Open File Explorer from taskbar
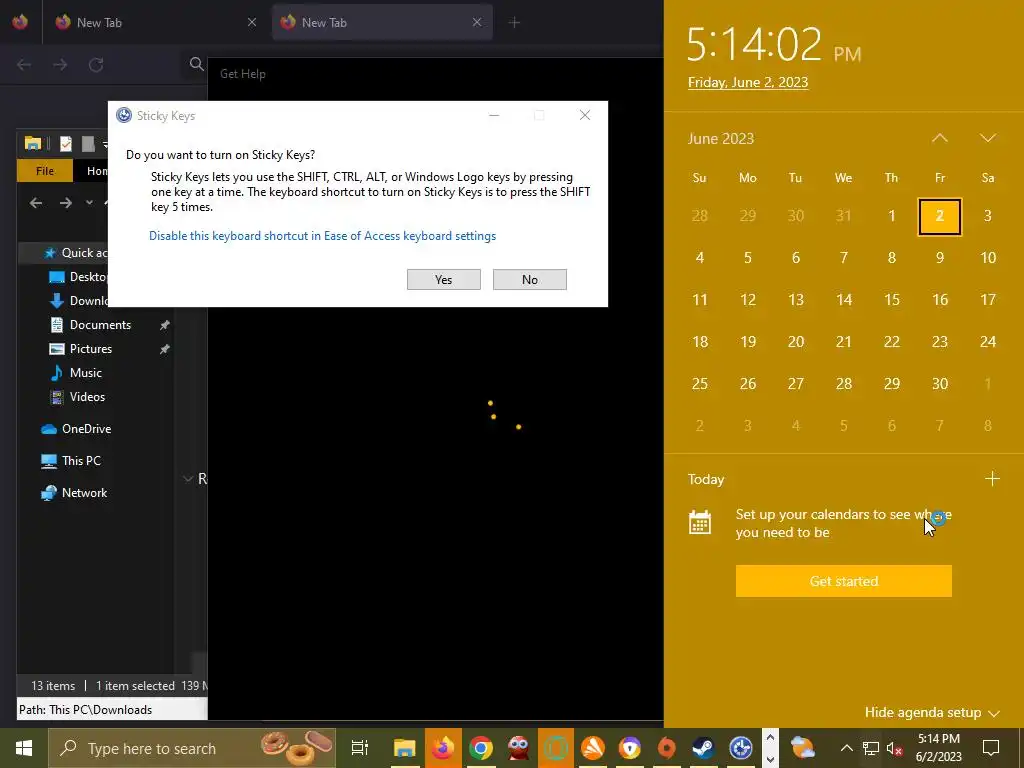Viewport: 1024px width, 768px height. click(405, 748)
